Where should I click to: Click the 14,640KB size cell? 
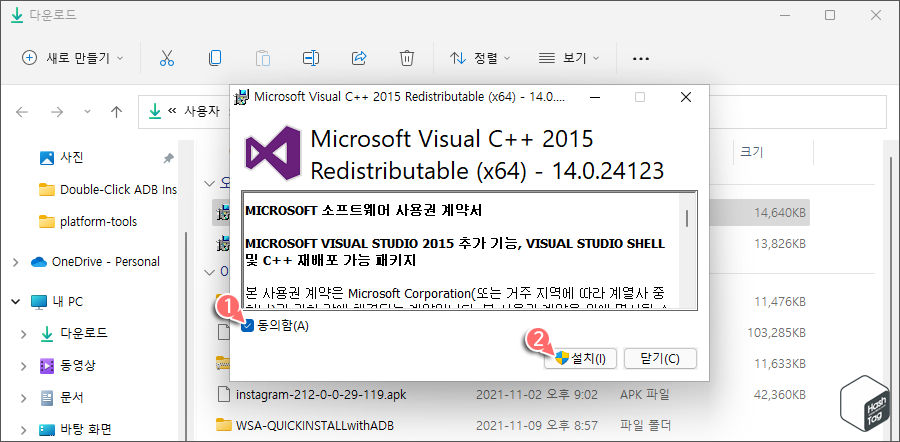pos(780,213)
